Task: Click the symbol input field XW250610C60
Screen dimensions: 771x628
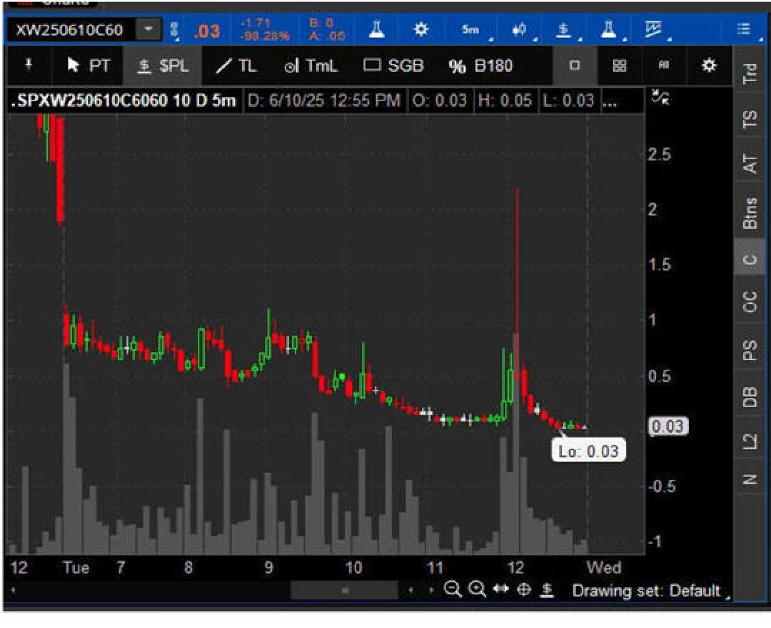Action: (x=69, y=30)
